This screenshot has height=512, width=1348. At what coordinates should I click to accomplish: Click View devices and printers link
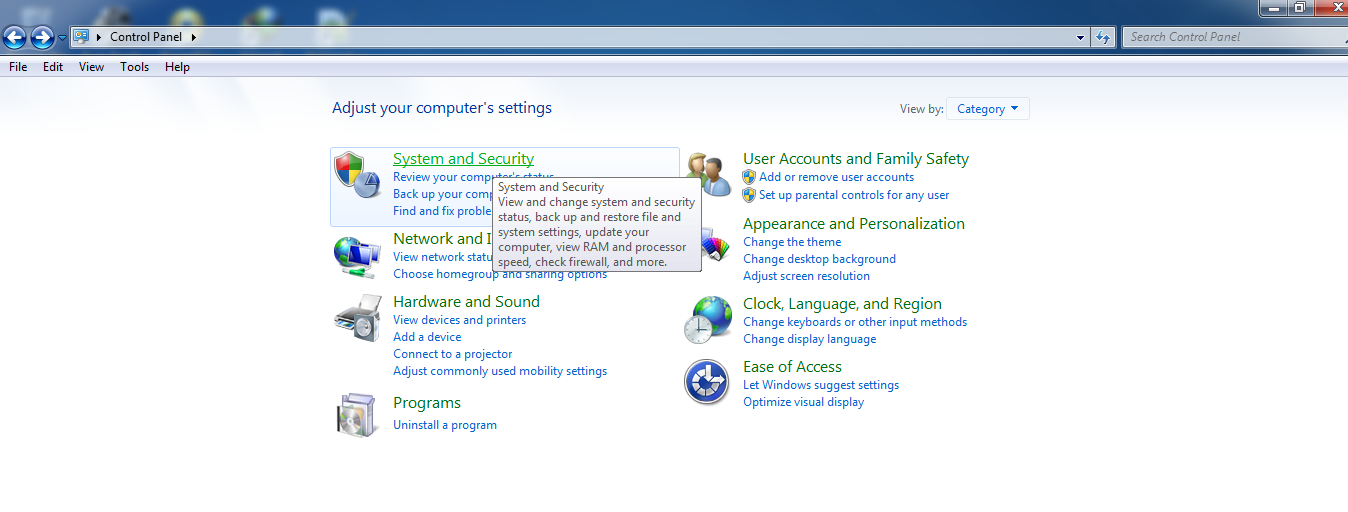point(459,320)
